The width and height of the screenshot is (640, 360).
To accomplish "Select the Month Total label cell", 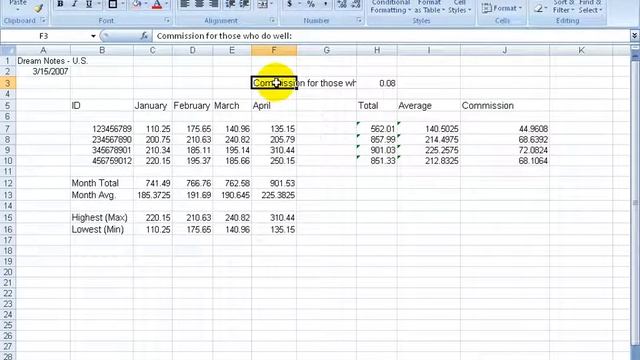I will (x=102, y=183).
